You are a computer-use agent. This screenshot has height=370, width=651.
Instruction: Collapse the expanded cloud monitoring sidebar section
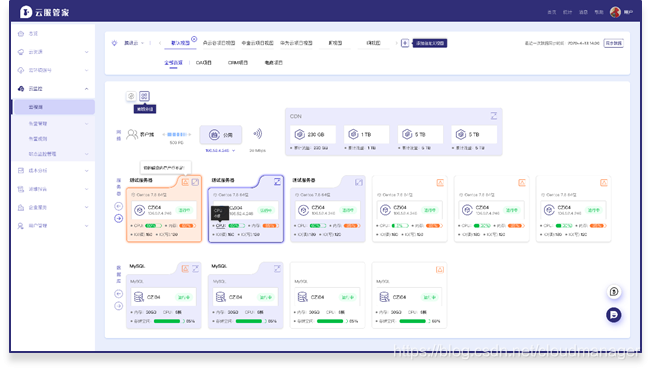(86, 88)
